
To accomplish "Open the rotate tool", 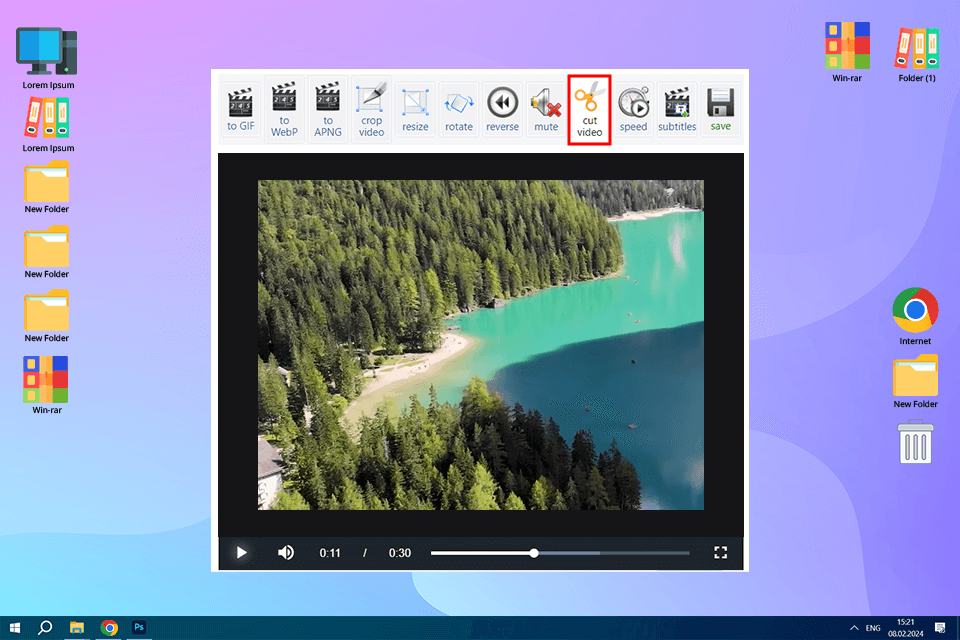I will pyautogui.click(x=459, y=110).
